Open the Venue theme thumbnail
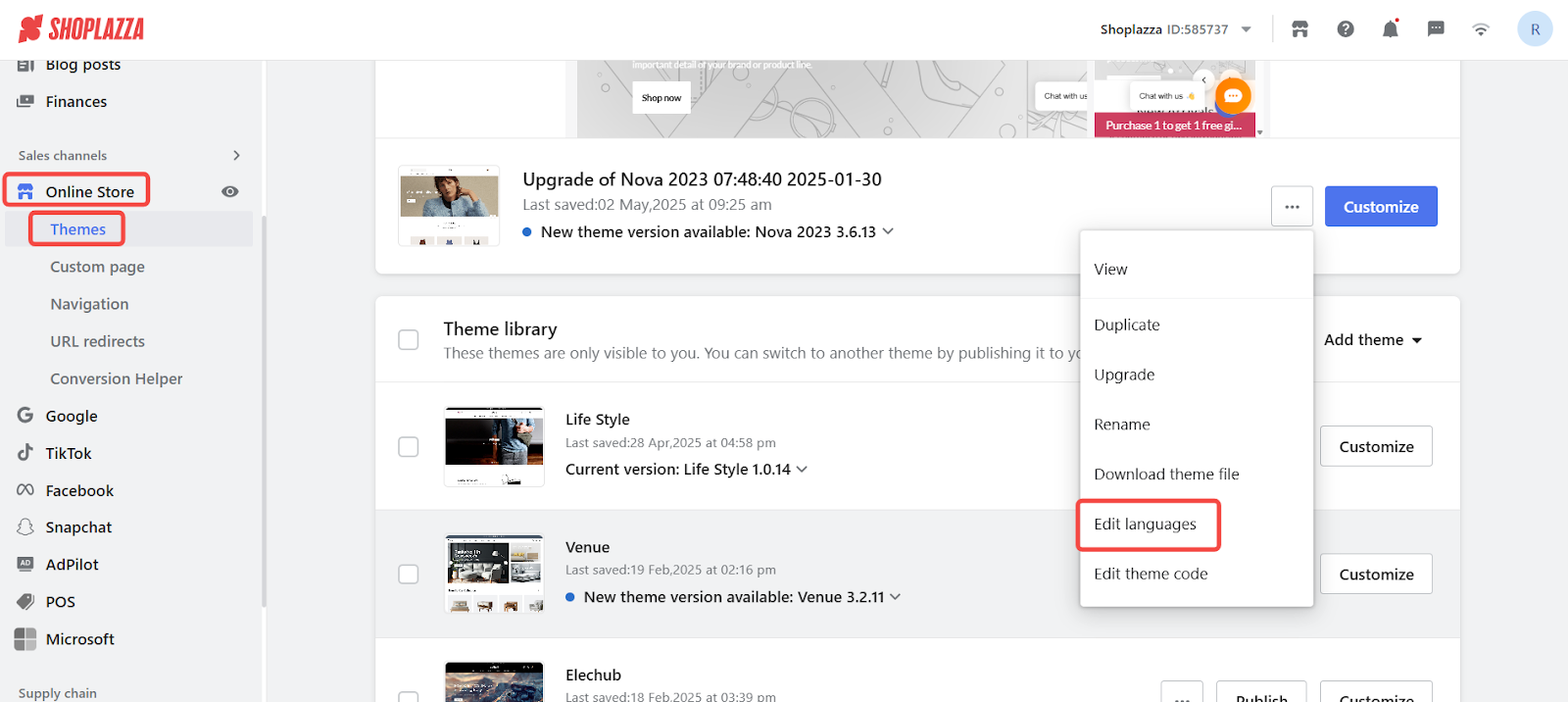Screen dimensions: 1568x702 pos(494,574)
